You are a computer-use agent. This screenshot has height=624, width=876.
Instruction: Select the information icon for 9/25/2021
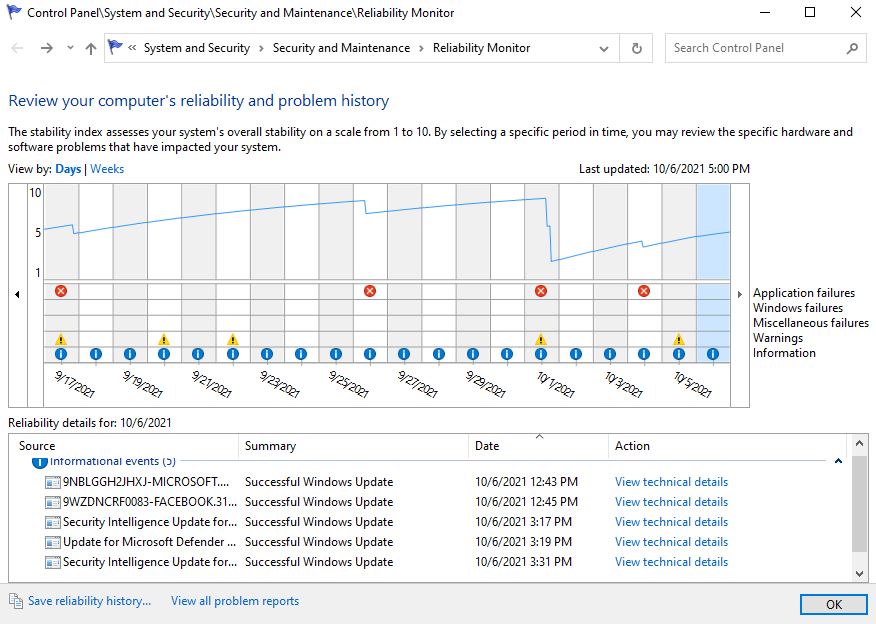coord(336,354)
